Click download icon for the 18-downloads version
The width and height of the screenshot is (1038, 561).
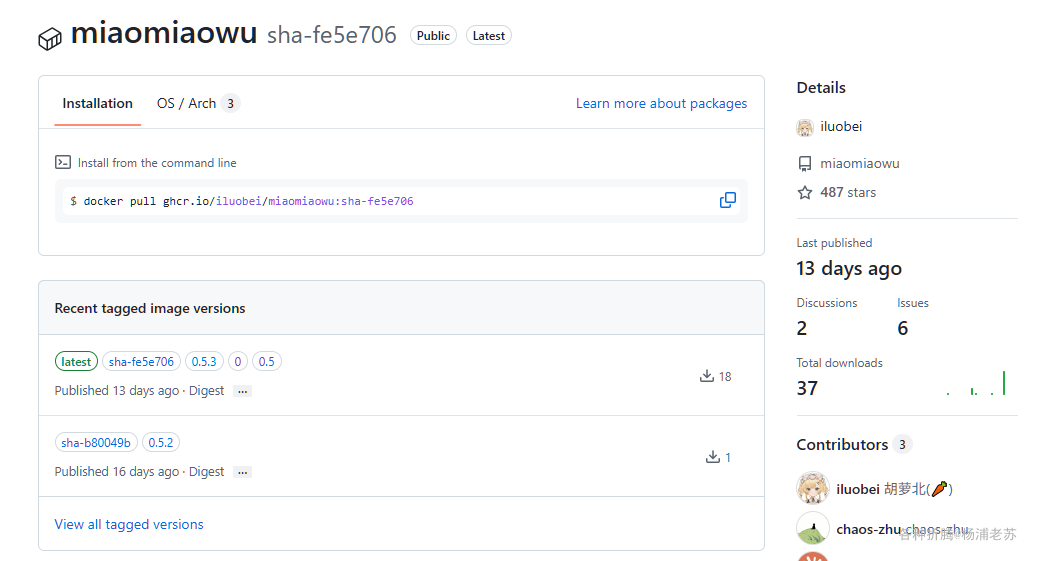coord(707,376)
